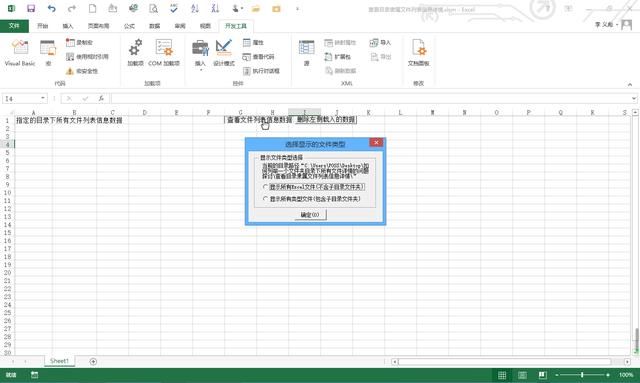Close the file type selection dialog
This screenshot has height=383, width=640.
pos(376,142)
